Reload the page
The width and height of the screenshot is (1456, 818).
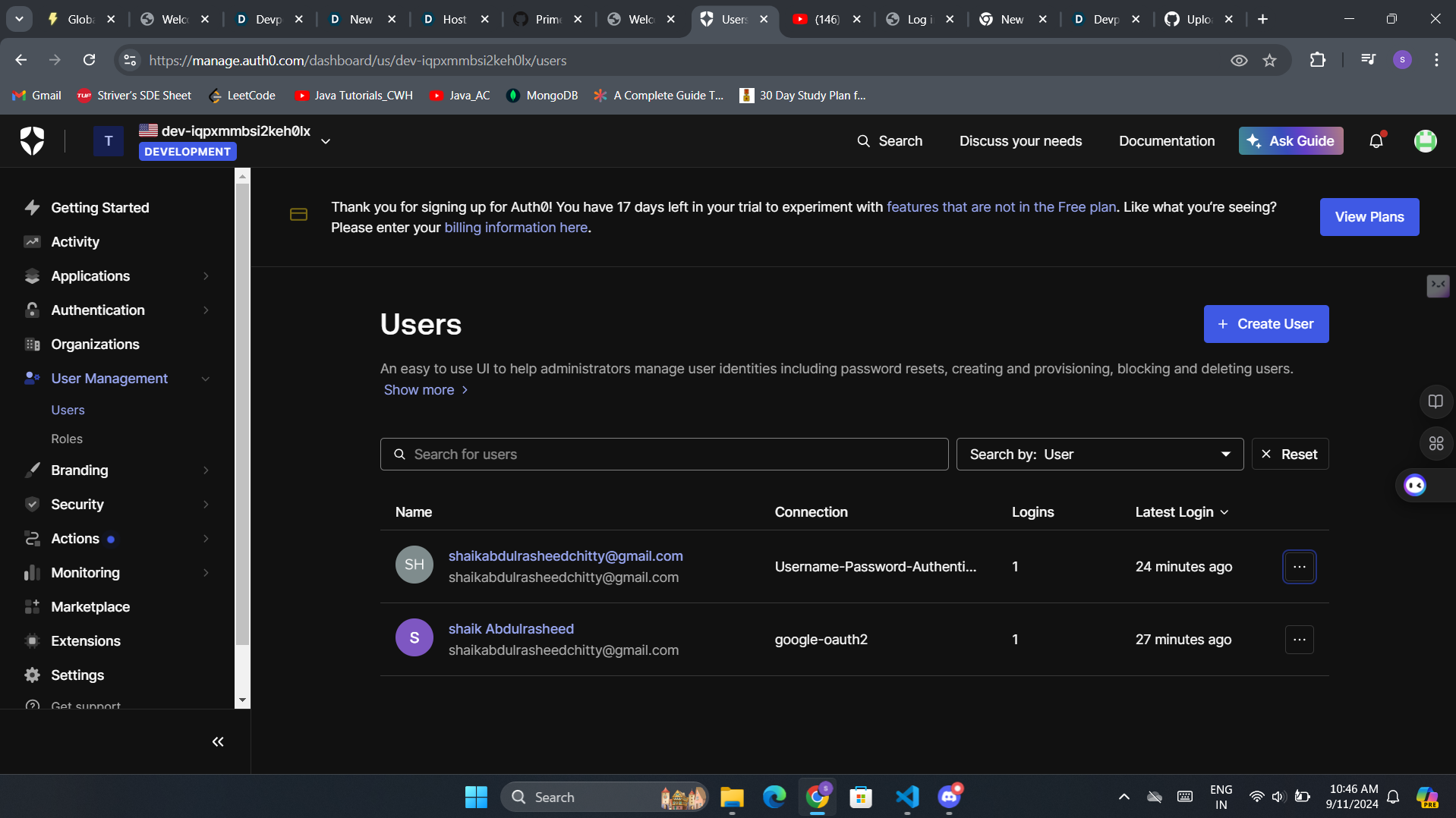click(89, 60)
